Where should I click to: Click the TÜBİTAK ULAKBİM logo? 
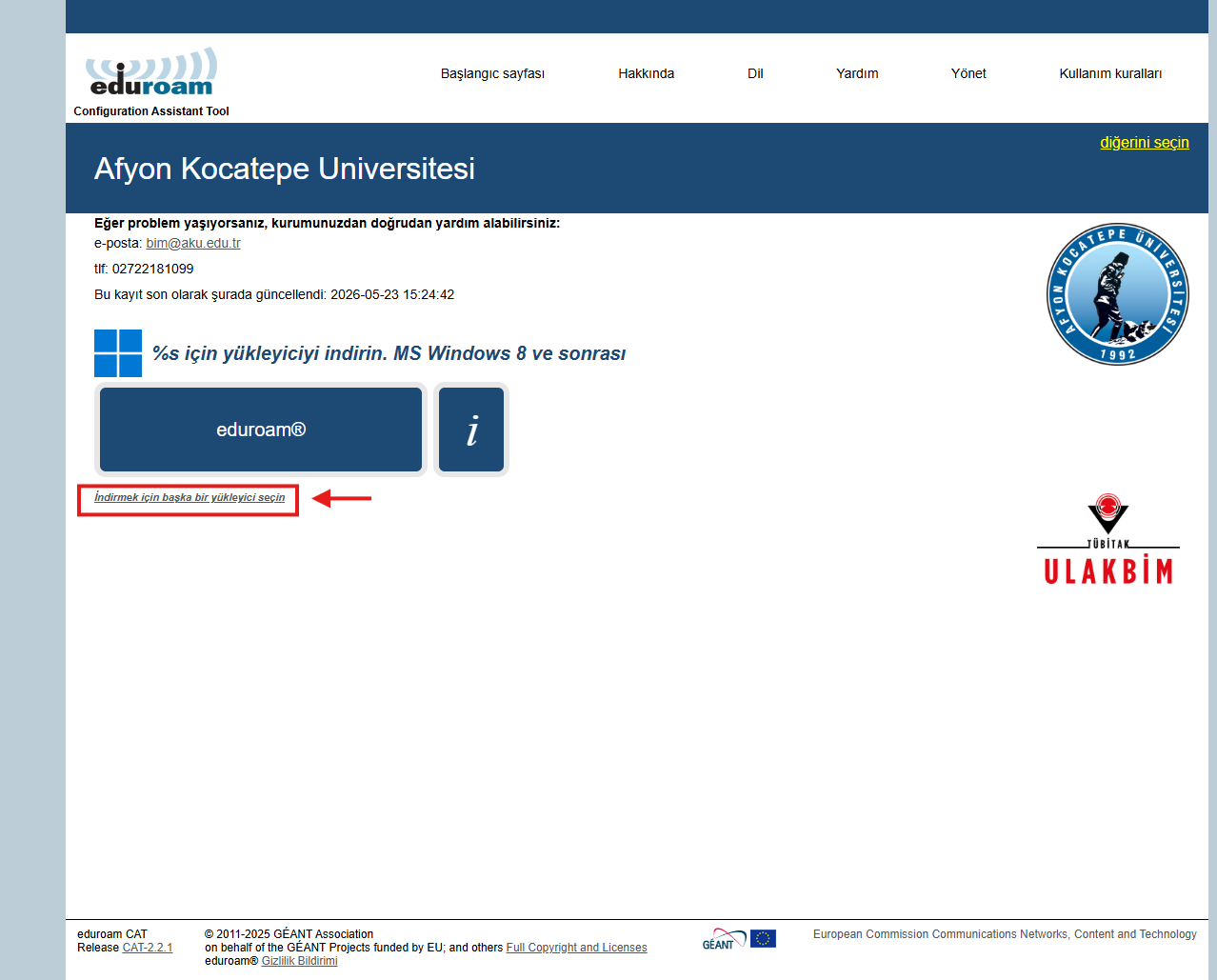(x=1108, y=539)
